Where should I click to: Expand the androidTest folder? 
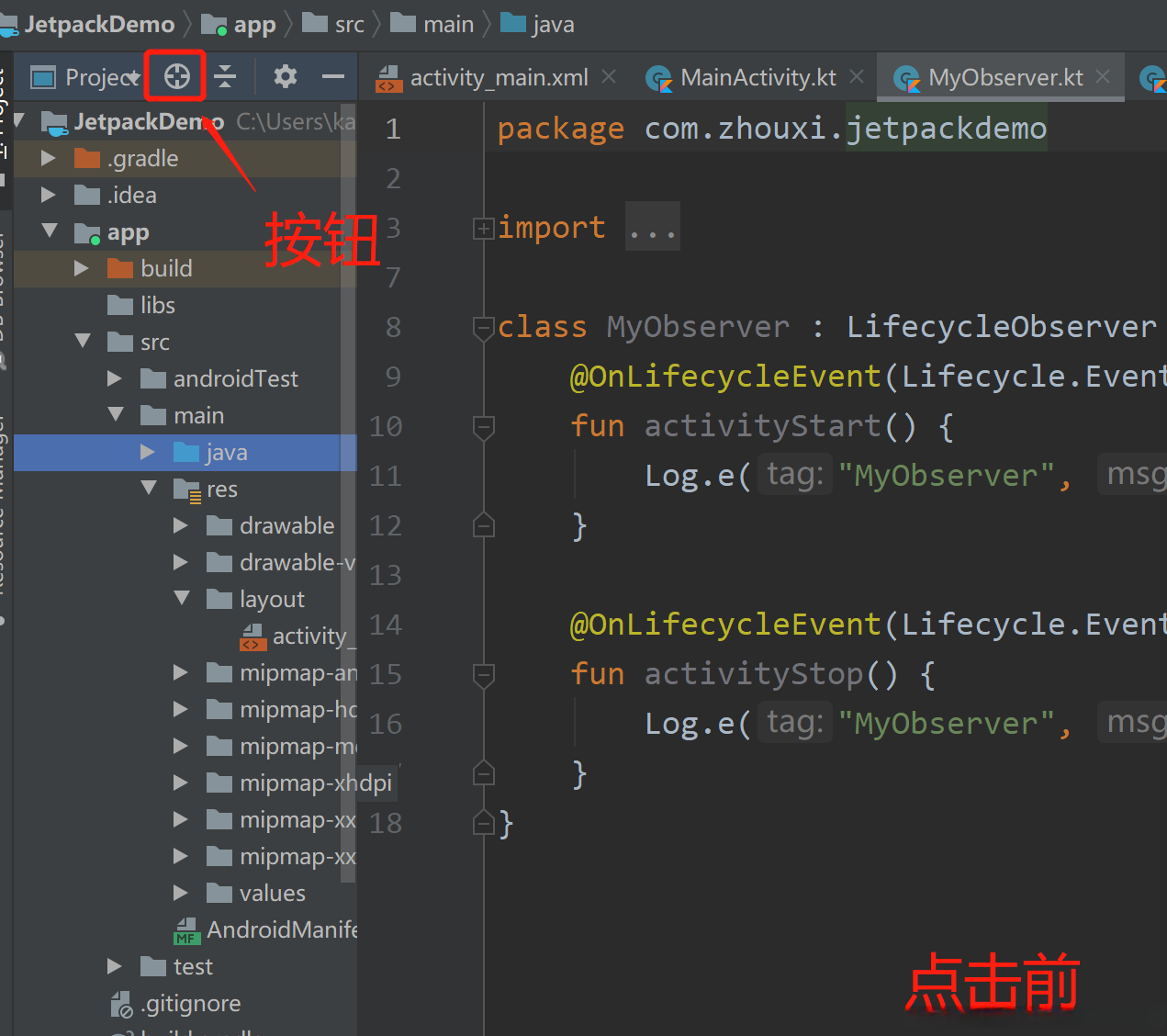[x=115, y=378]
